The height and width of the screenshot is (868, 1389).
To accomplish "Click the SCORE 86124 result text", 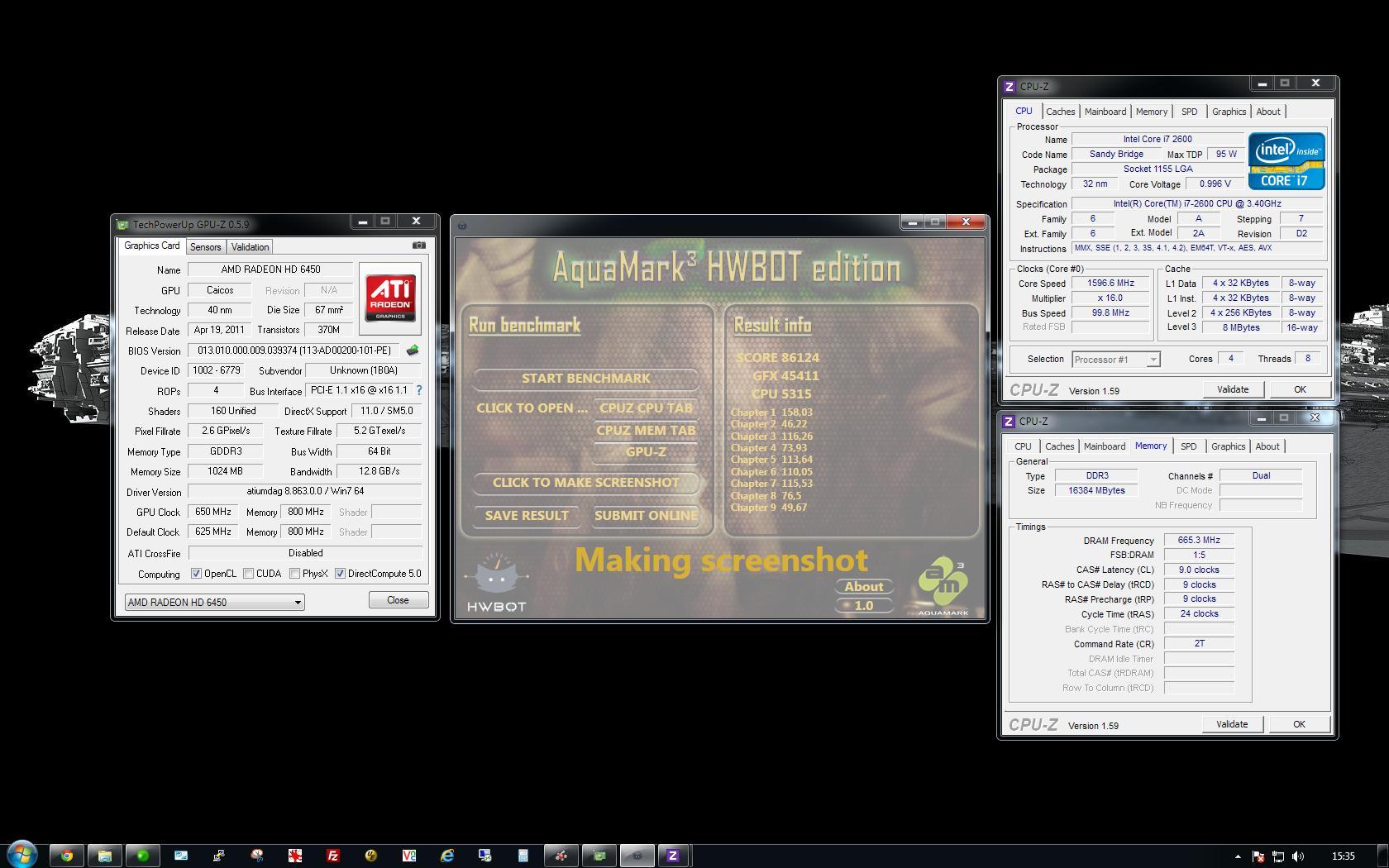I will coord(777,357).
